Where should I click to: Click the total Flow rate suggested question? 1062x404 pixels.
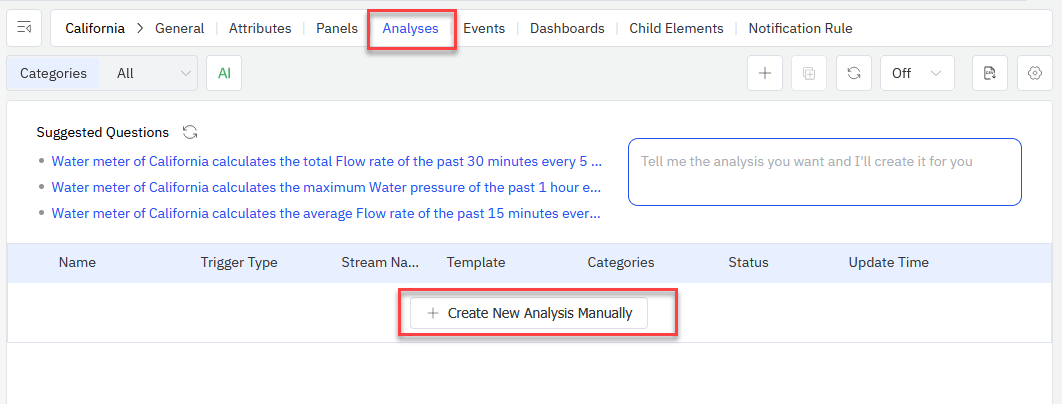click(x=326, y=160)
